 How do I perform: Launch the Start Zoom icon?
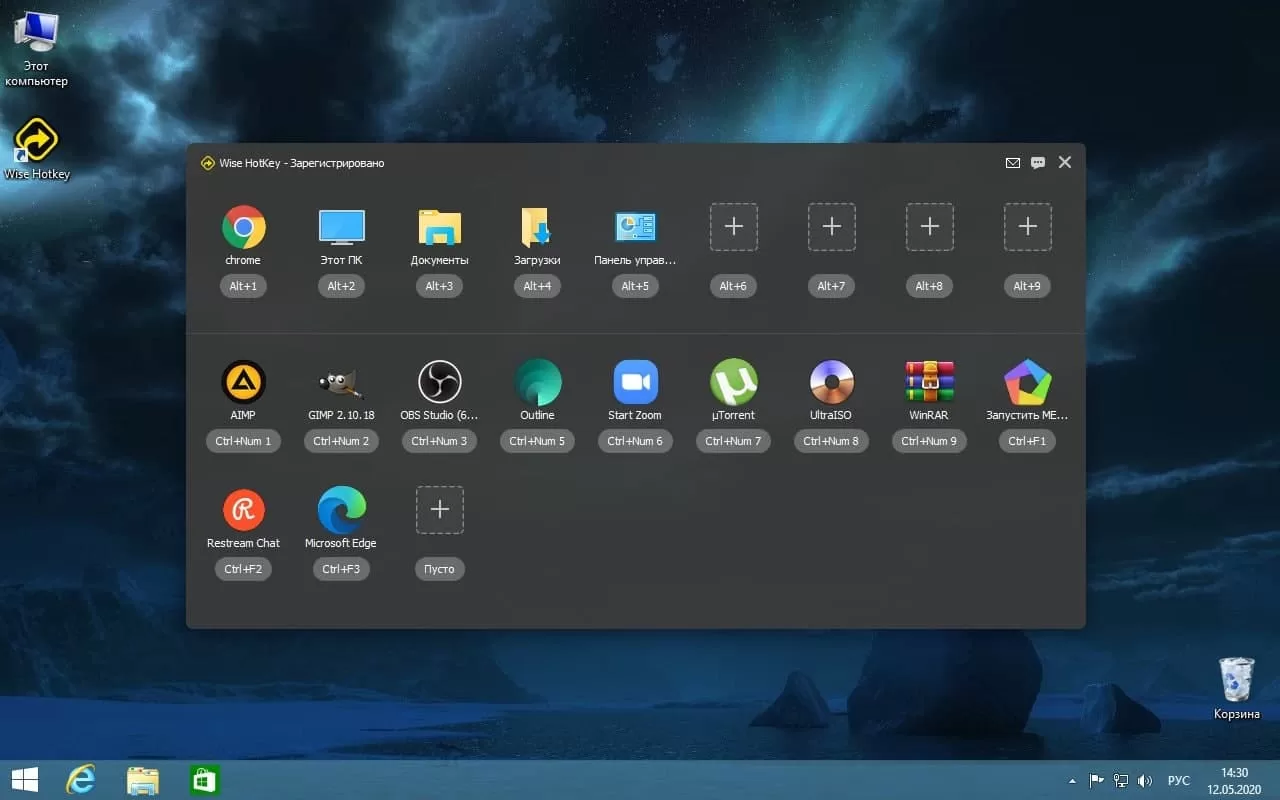point(635,382)
